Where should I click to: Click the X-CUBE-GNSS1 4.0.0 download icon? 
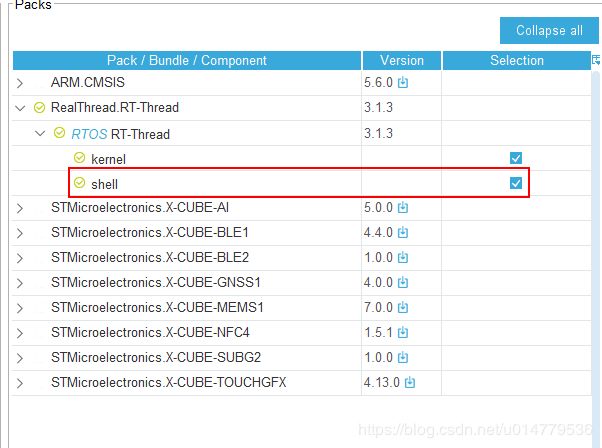click(x=403, y=283)
